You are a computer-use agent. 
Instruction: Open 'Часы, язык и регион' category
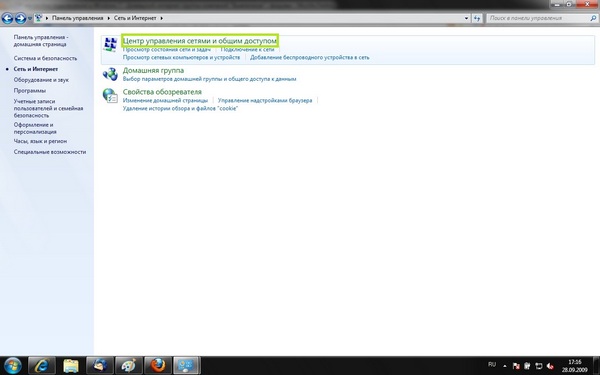point(40,141)
